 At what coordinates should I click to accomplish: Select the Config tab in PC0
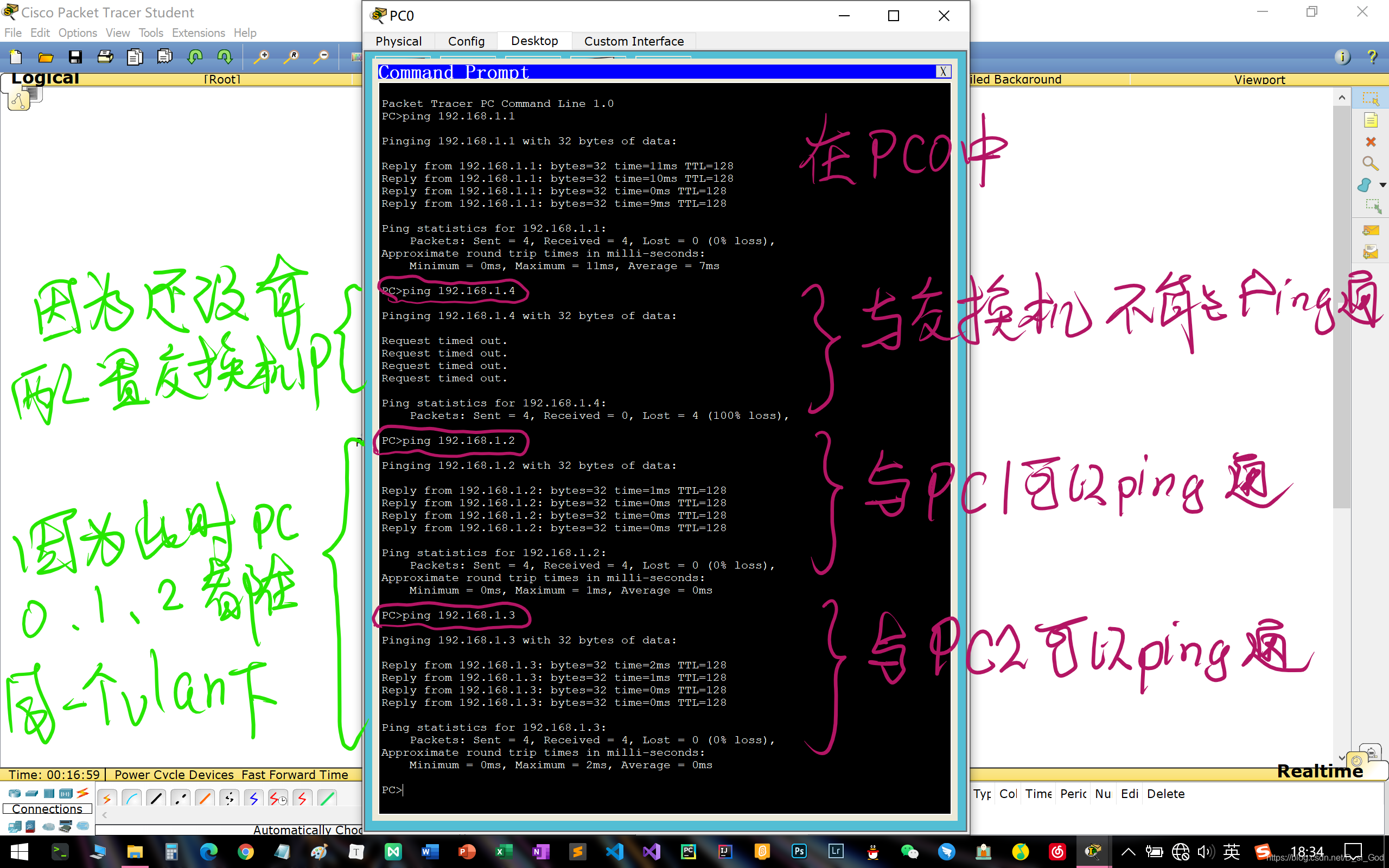click(467, 41)
